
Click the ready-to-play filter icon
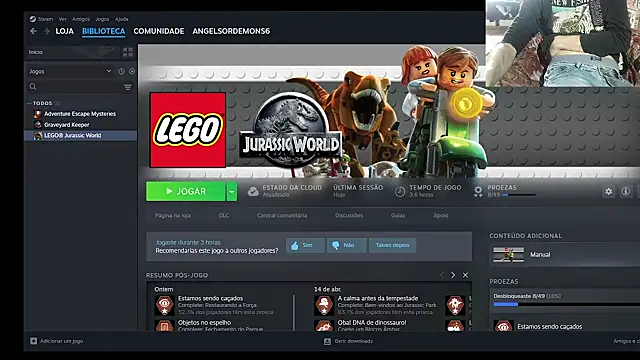[132, 71]
